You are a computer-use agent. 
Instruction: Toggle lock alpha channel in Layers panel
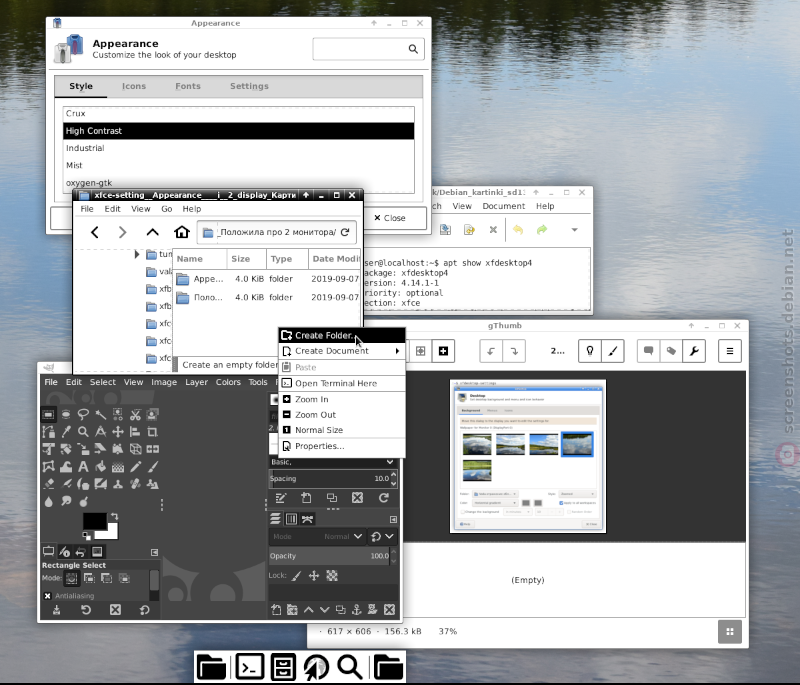pos(332,576)
